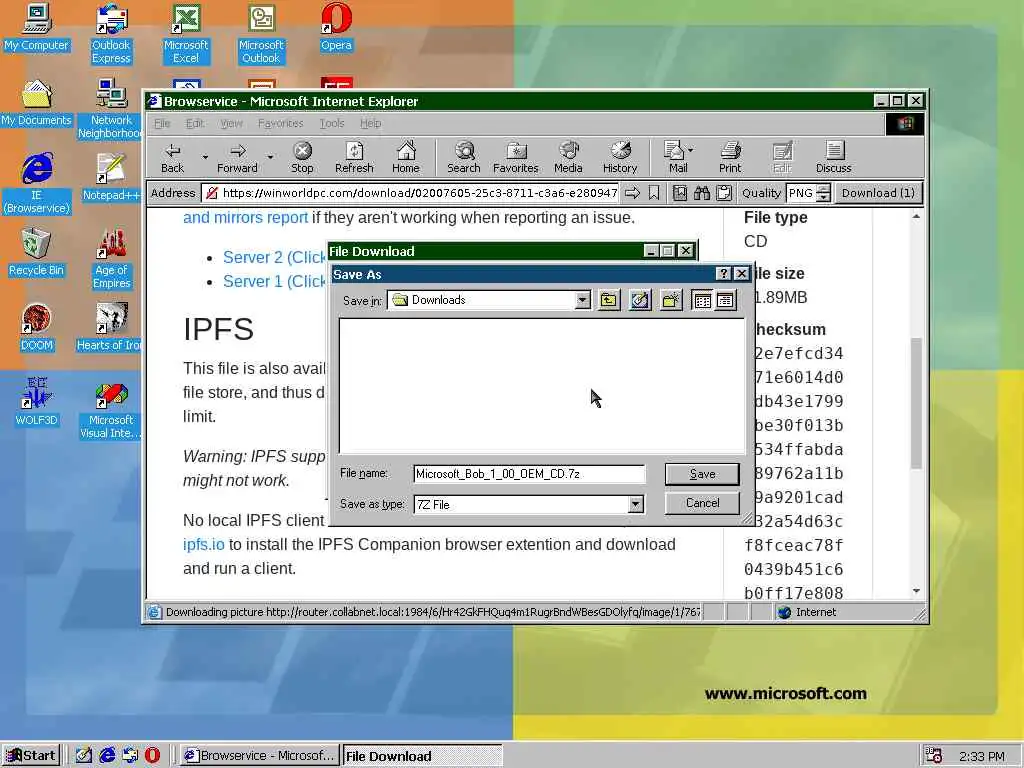Click the Server 1 download link
Viewport: 1024px width, 768px height.
pyautogui.click(x=274, y=281)
